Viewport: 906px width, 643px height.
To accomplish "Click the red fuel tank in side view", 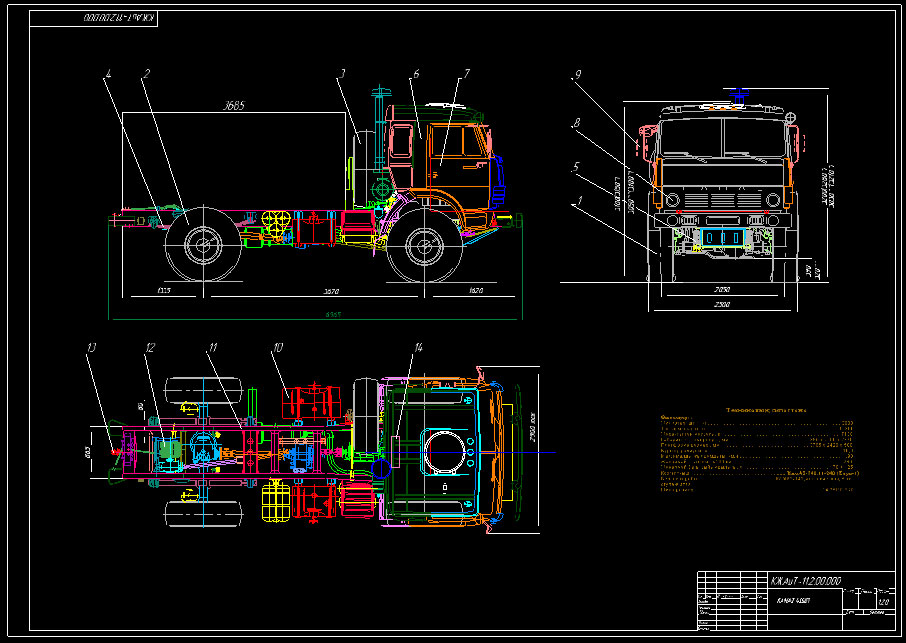I will 314,229.
